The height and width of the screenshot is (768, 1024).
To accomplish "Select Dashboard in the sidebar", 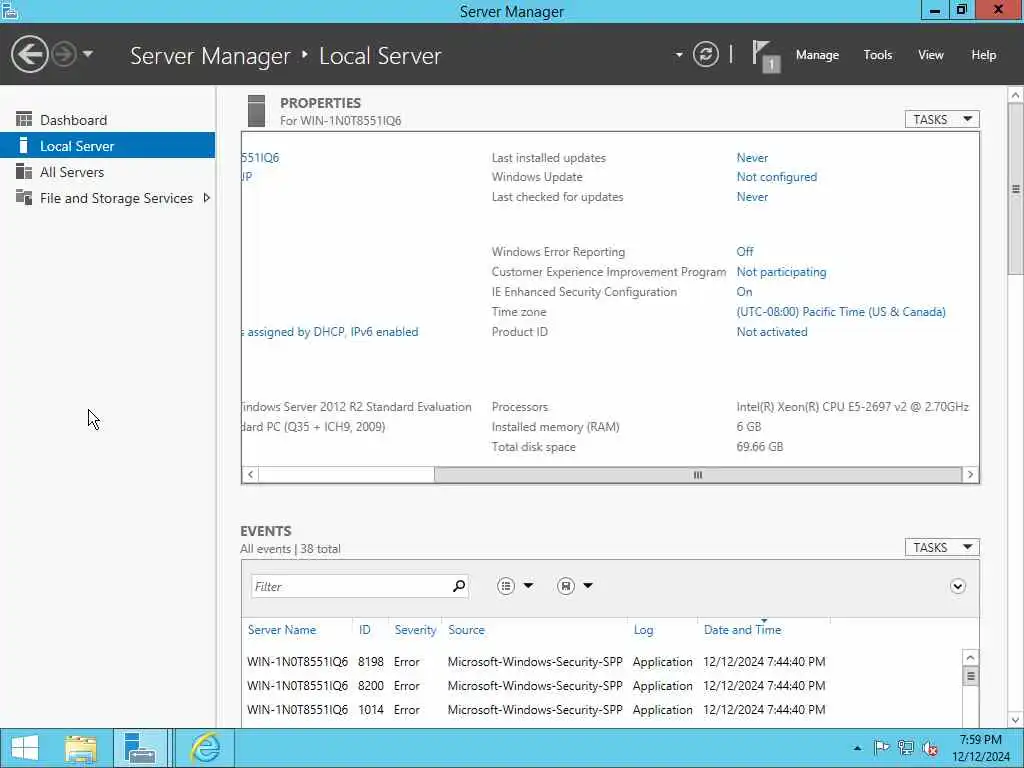I will tap(108, 120).
